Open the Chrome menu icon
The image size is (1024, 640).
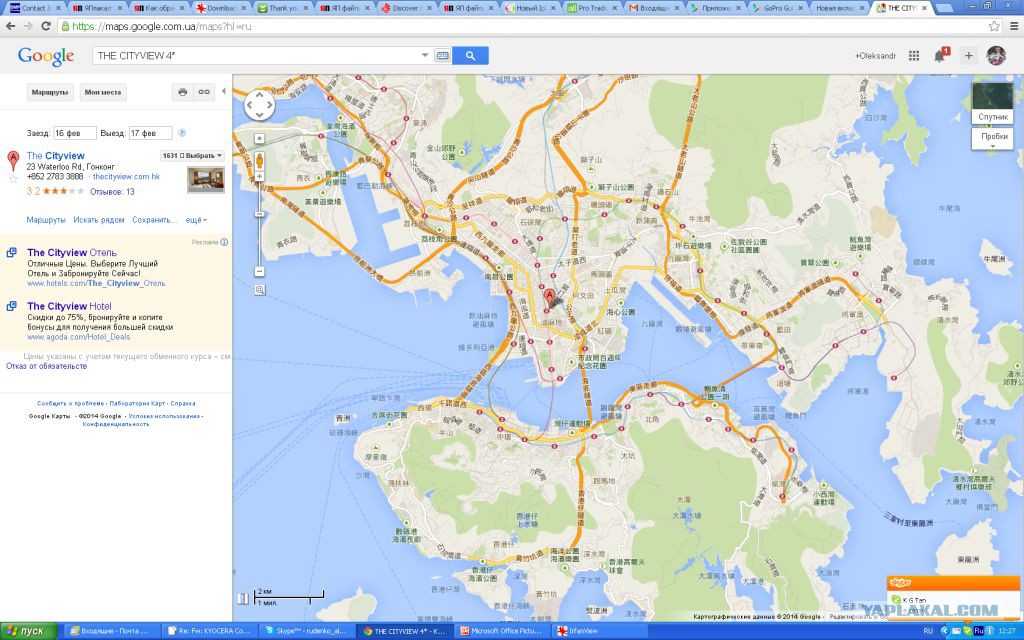point(1014,26)
